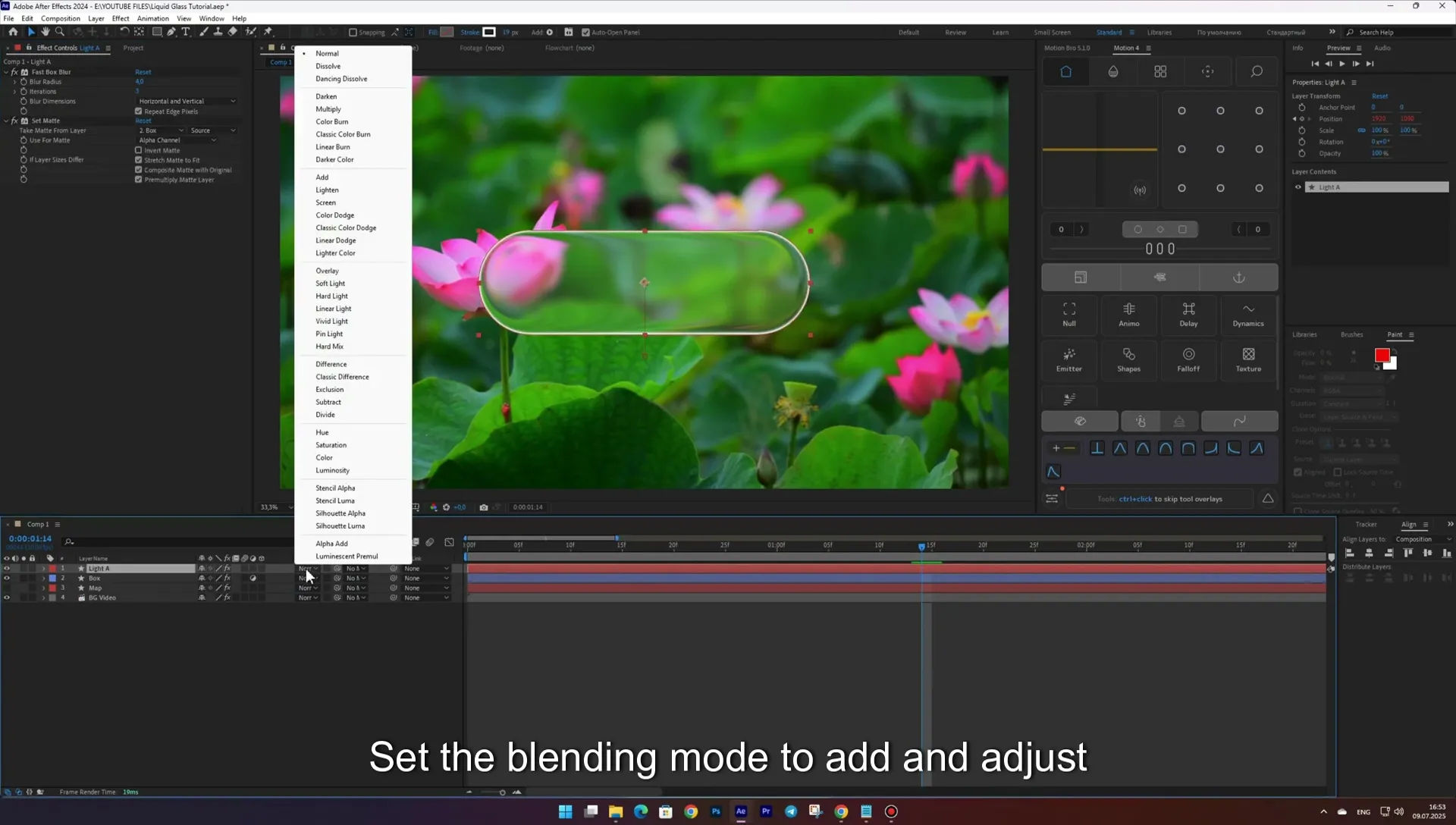This screenshot has height=825, width=1456.
Task: Open the Shapes tool in Motion 4
Action: point(1129,359)
